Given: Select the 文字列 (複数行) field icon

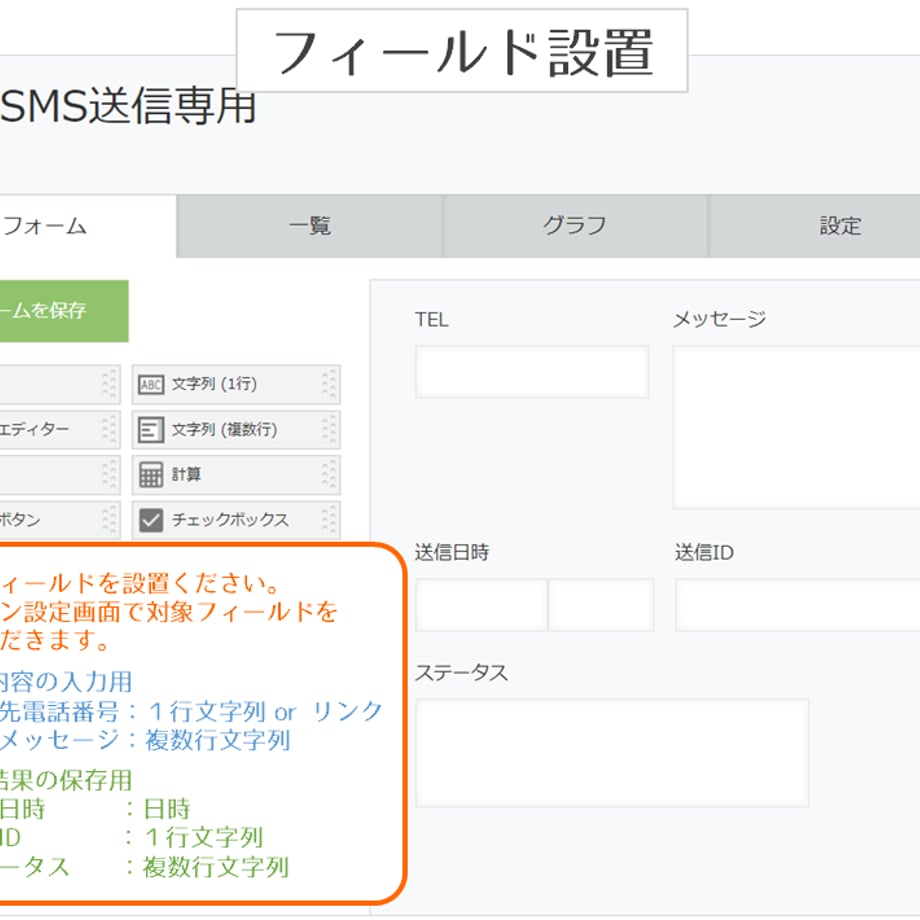Looking at the screenshot, I should click(x=151, y=430).
